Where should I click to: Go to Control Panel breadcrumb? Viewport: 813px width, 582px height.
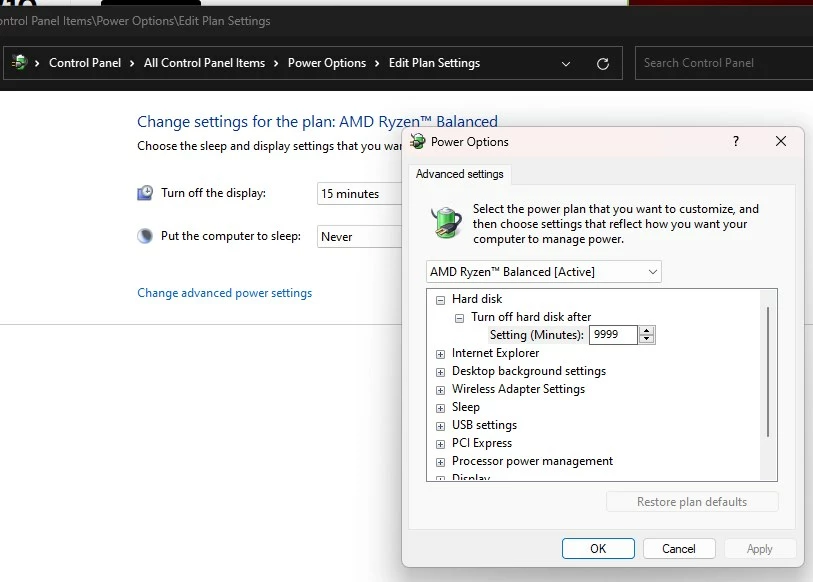[85, 63]
